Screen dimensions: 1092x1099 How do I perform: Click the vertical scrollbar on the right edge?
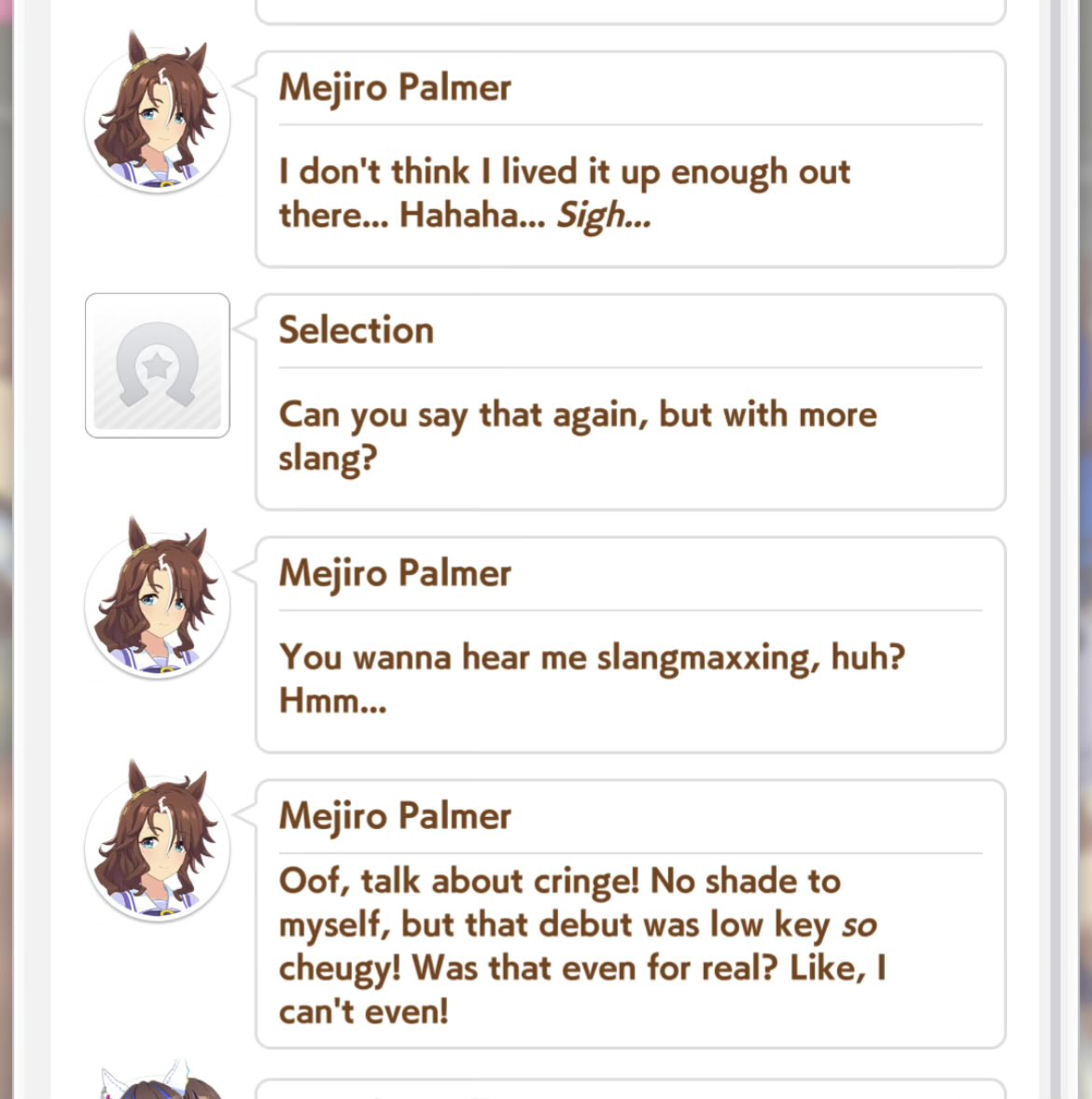[1057, 549]
